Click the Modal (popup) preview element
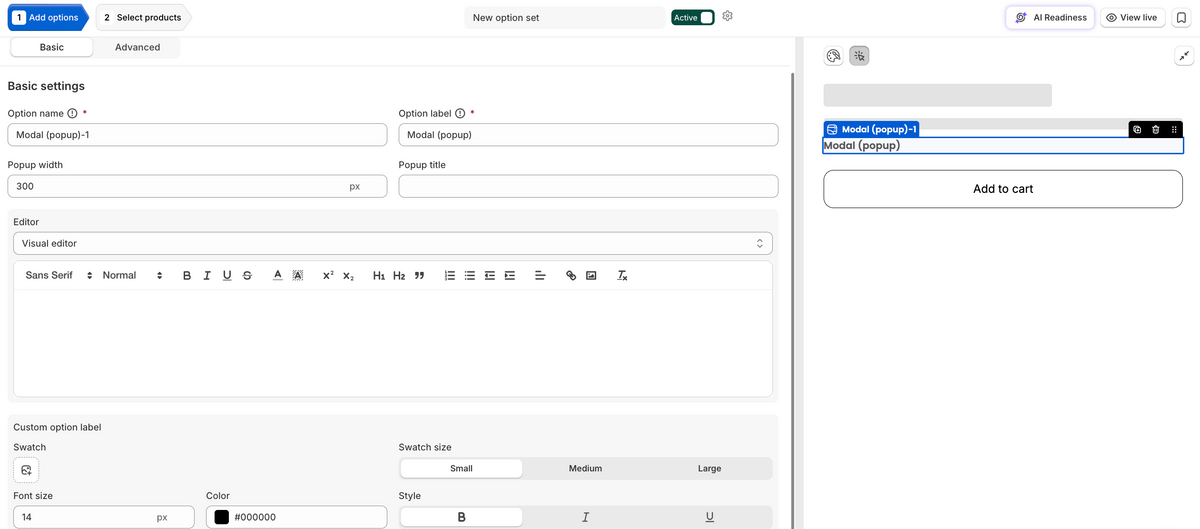 [x=1003, y=146]
